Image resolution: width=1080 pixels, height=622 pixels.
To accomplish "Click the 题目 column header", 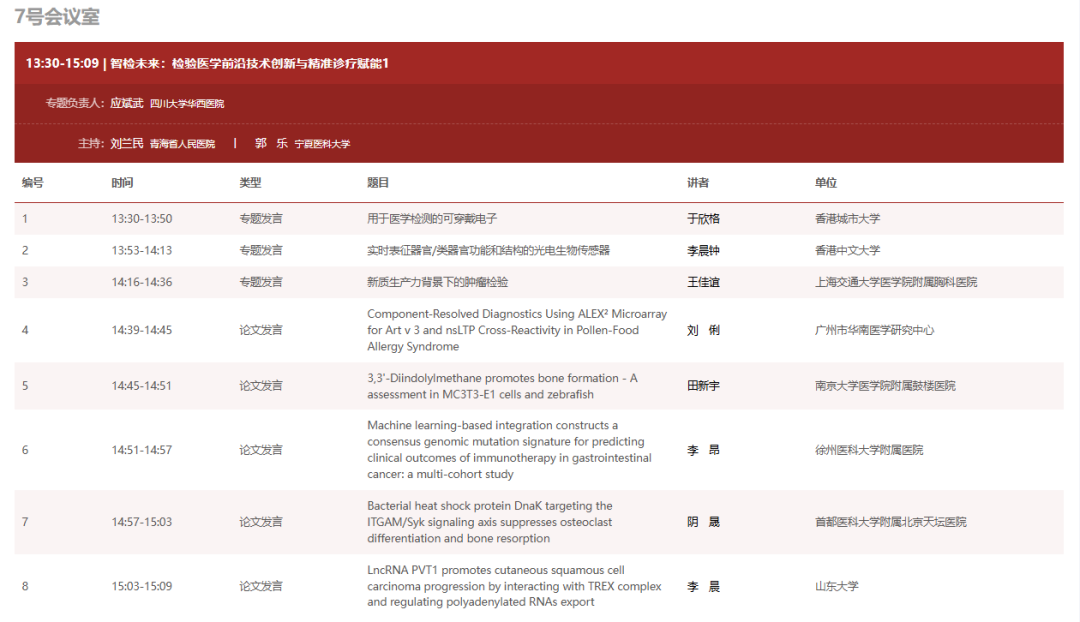I will pyautogui.click(x=378, y=183).
